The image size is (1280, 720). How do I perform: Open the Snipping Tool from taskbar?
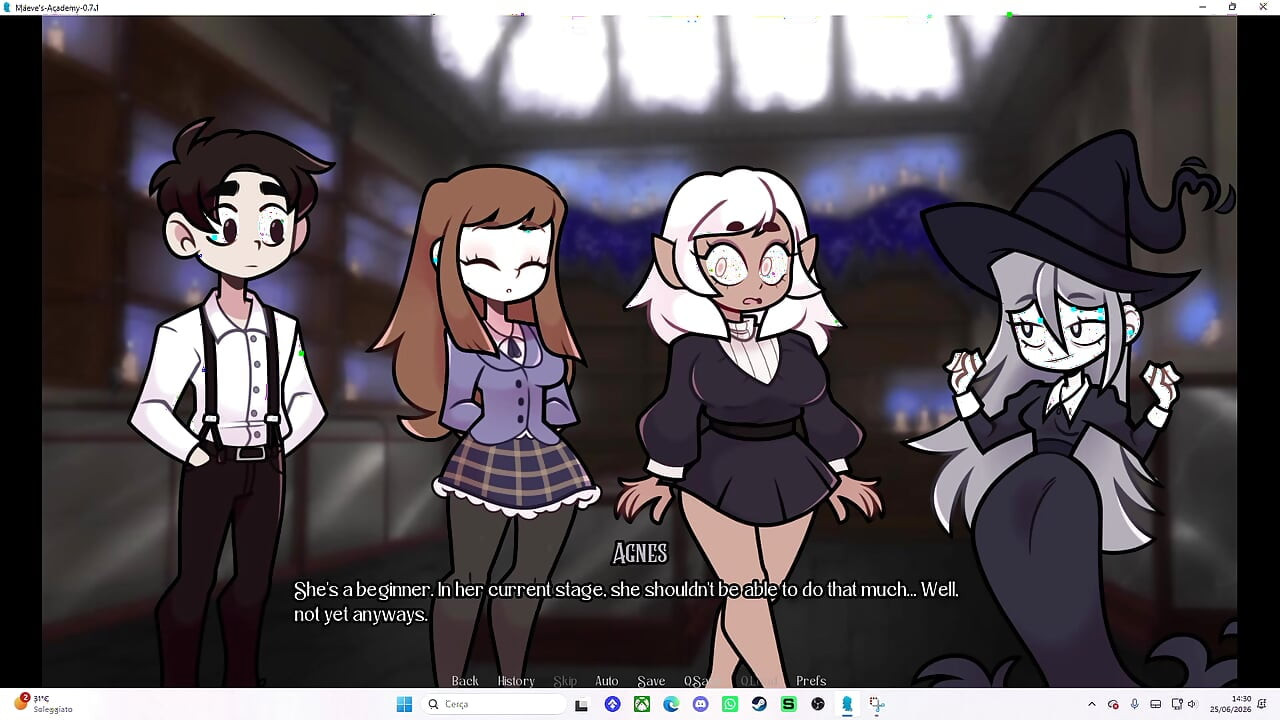[x=877, y=704]
